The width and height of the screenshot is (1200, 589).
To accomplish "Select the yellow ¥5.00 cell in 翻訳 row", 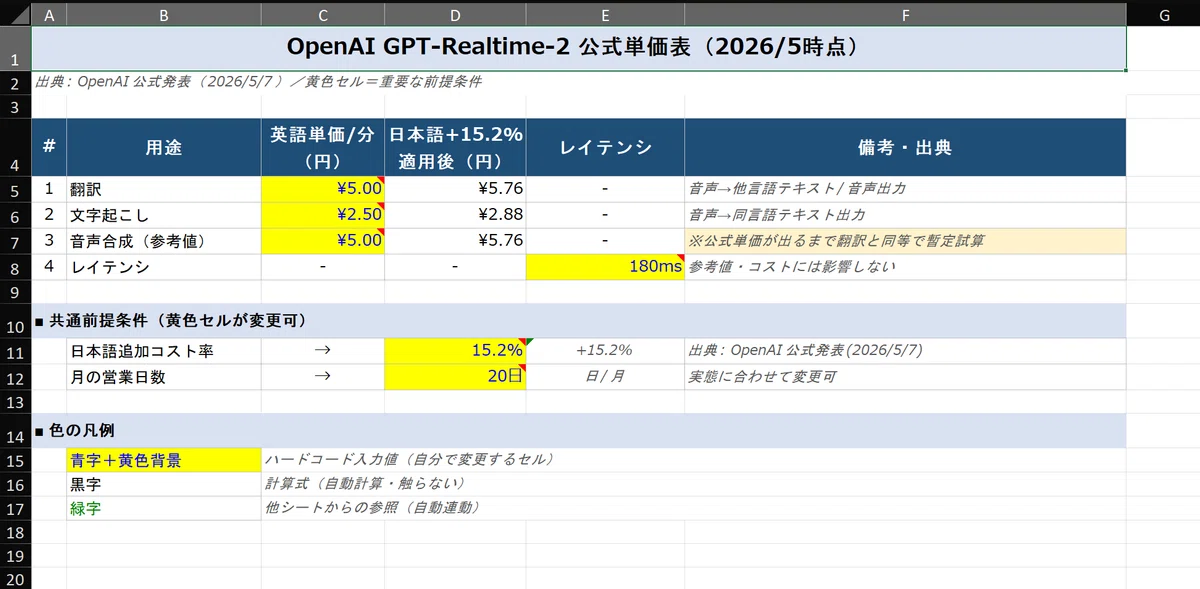I will point(322,189).
